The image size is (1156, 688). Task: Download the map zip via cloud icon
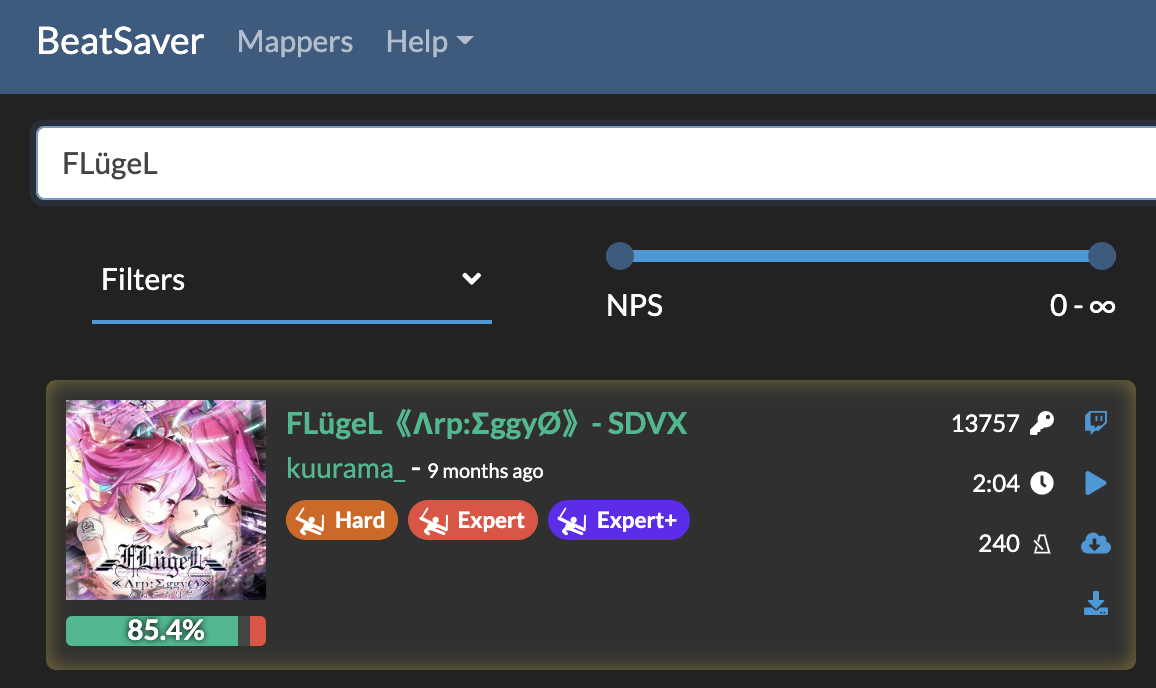[x=1096, y=543]
